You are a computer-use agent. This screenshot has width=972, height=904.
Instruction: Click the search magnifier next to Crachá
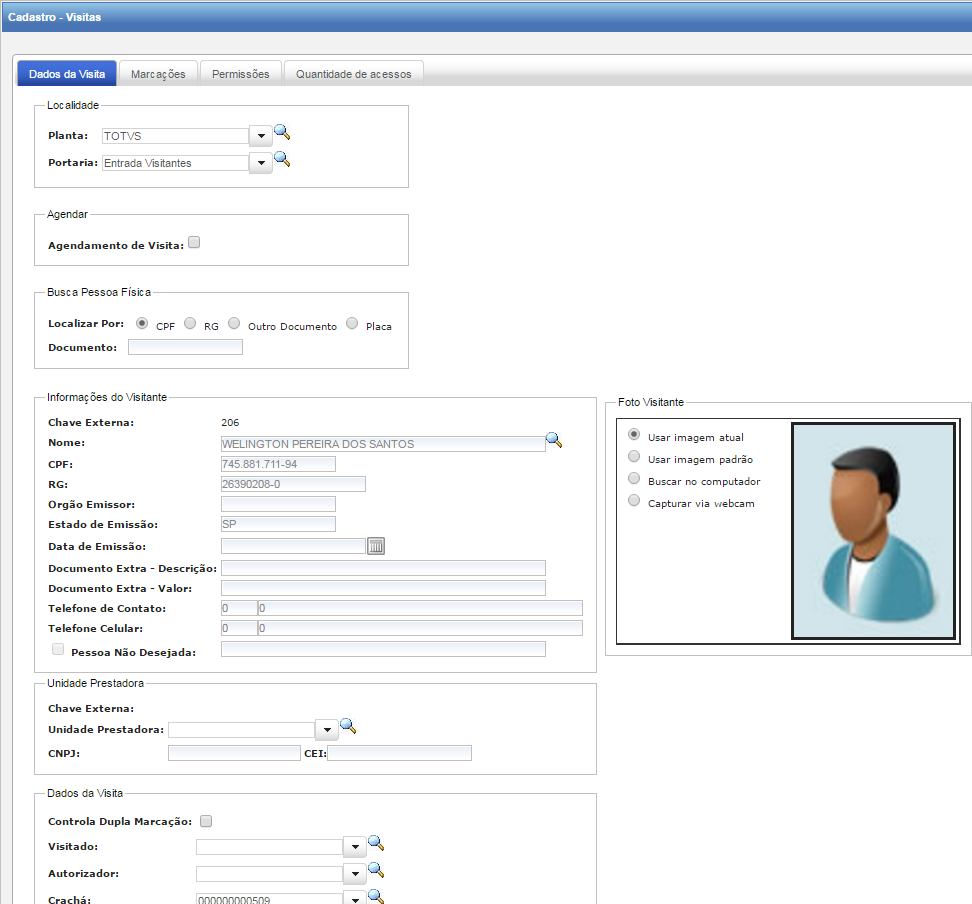(376, 896)
